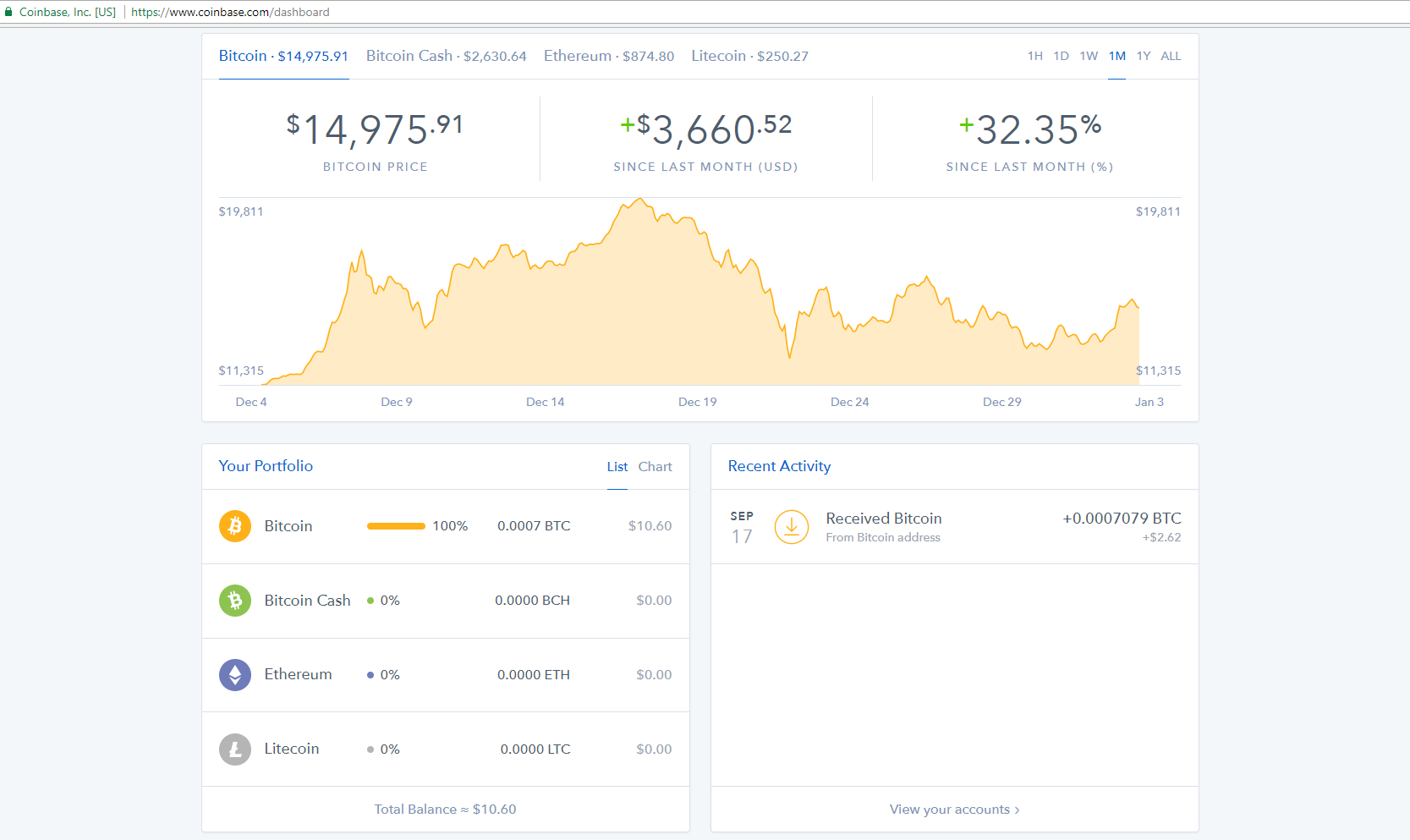Click the Coinbase, Inc. [US] certificate label
Viewport: 1410px width, 840px height.
click(x=68, y=12)
